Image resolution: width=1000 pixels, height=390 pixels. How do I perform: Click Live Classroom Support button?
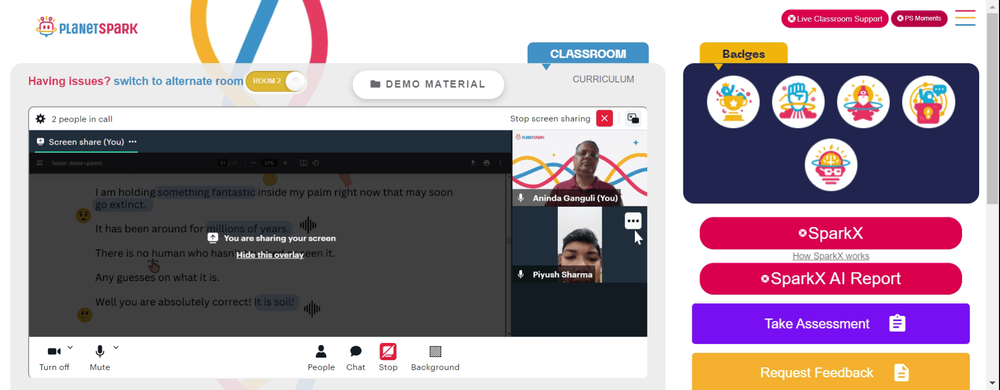point(835,18)
